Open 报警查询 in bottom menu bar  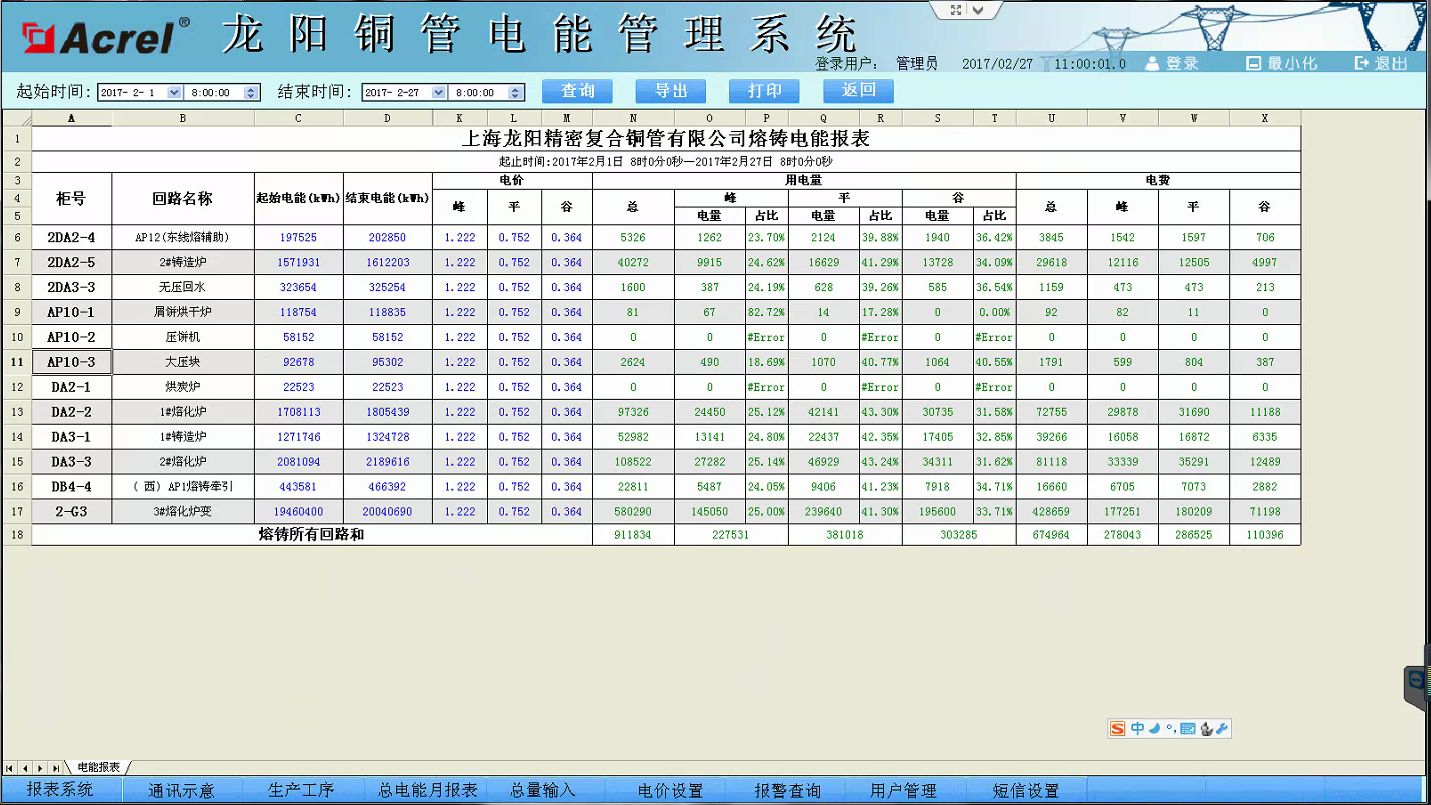coord(787,790)
